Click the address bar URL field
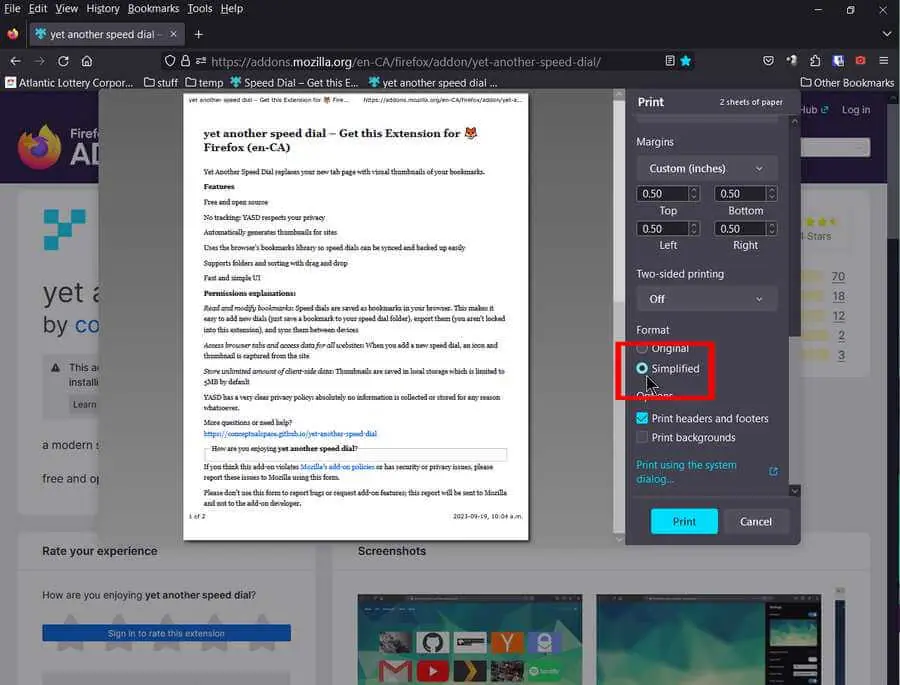This screenshot has height=685, width=900. (x=406, y=61)
